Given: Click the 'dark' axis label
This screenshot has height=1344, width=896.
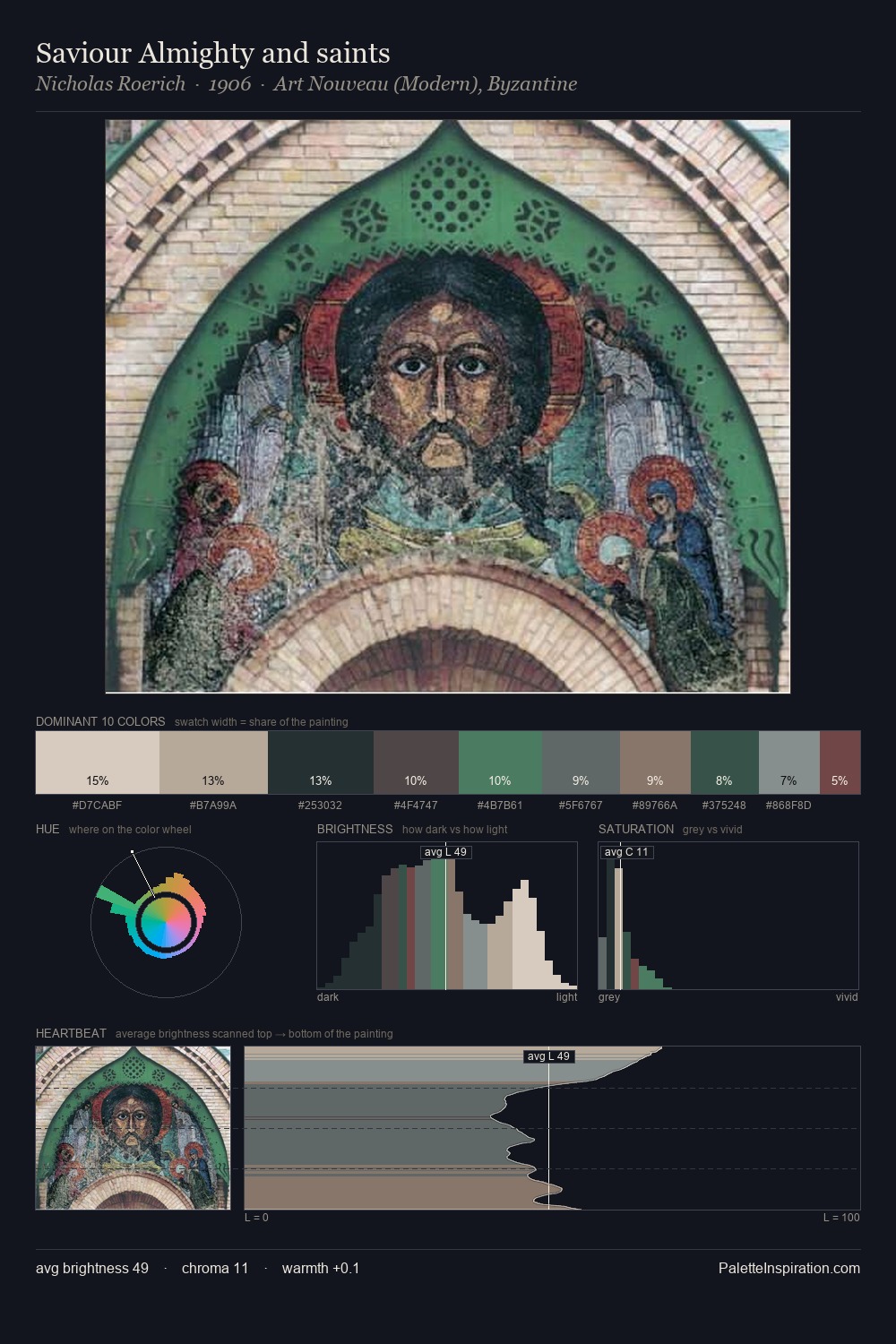Looking at the screenshot, I should coord(328,997).
